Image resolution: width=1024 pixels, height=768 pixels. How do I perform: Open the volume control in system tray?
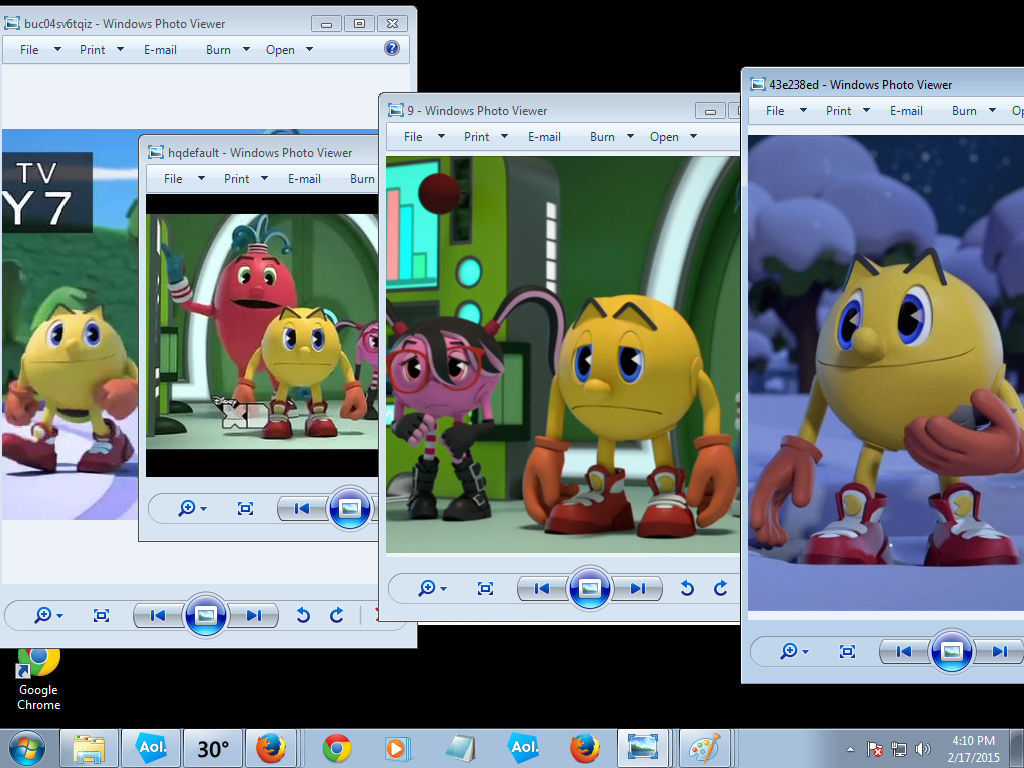[923, 749]
